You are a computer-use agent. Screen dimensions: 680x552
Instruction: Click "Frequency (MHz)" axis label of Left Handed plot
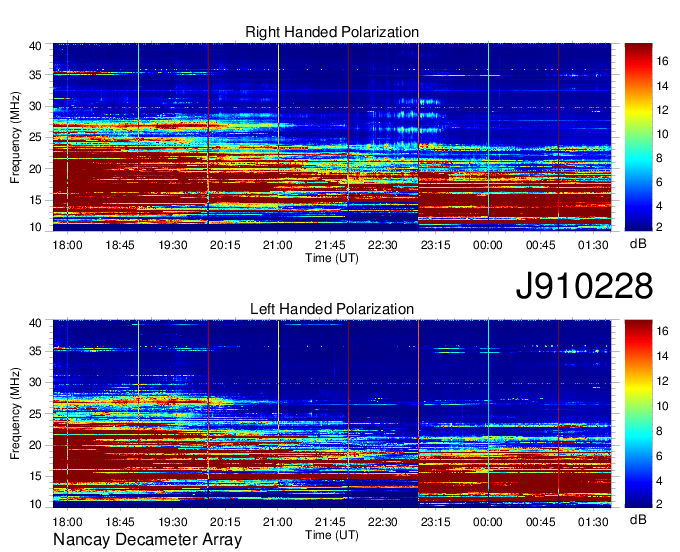[x=15, y=414]
